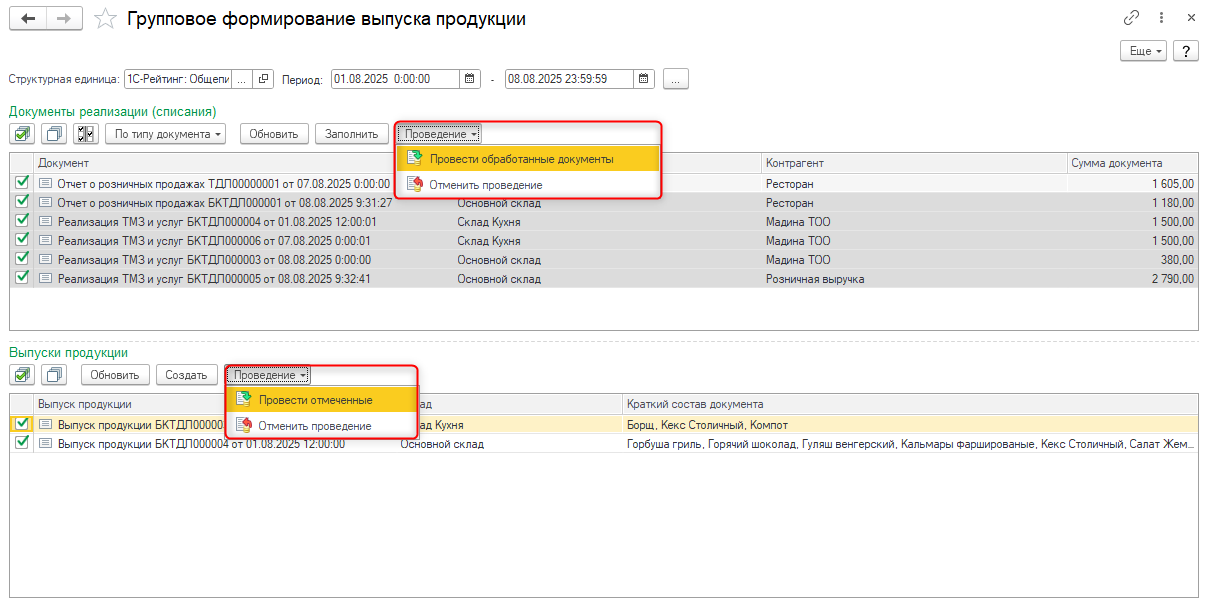Toggle checkbox for Выпуск продукции with Борщ, Кекс

pyautogui.click(x=22, y=424)
